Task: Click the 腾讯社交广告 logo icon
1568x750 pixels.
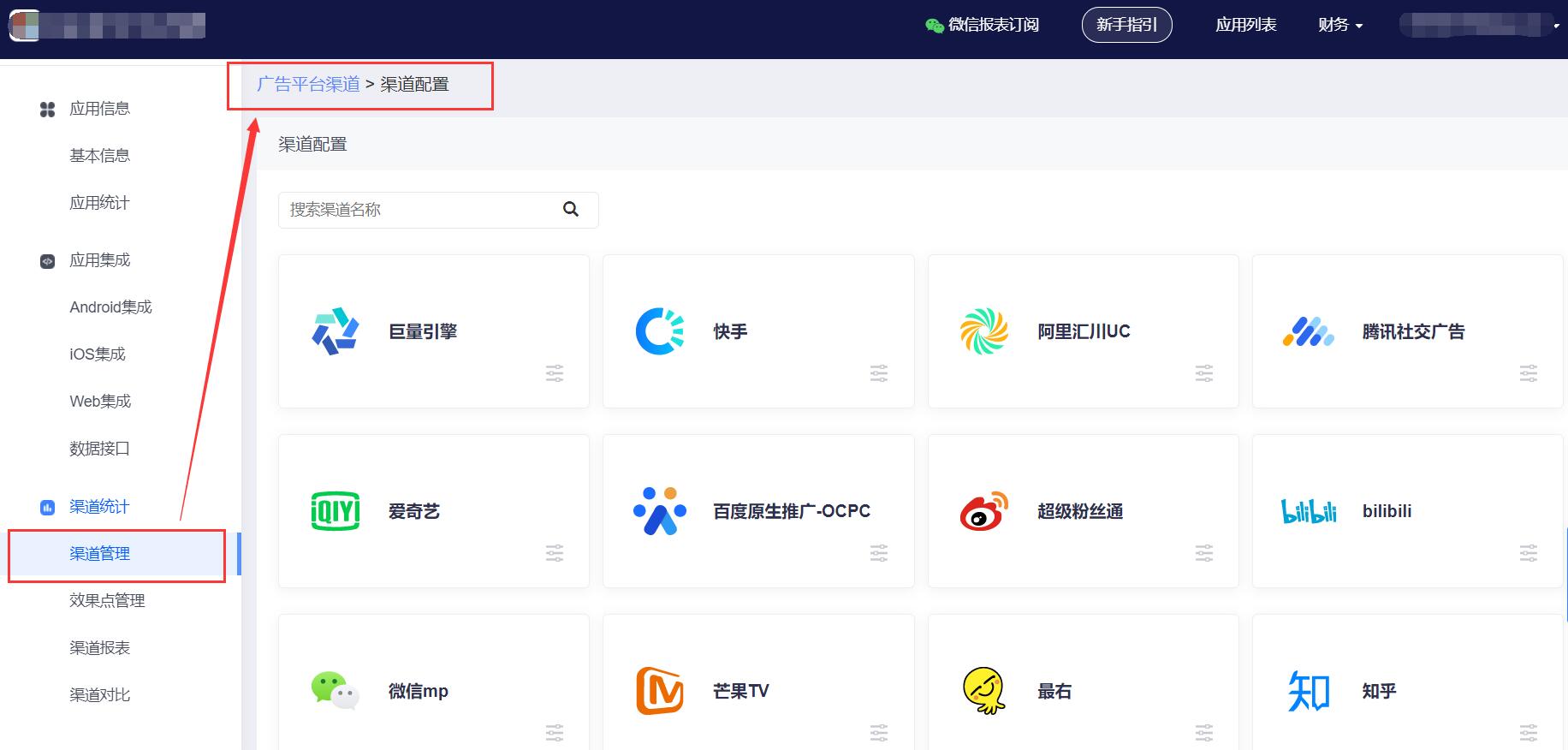Action: (1308, 331)
